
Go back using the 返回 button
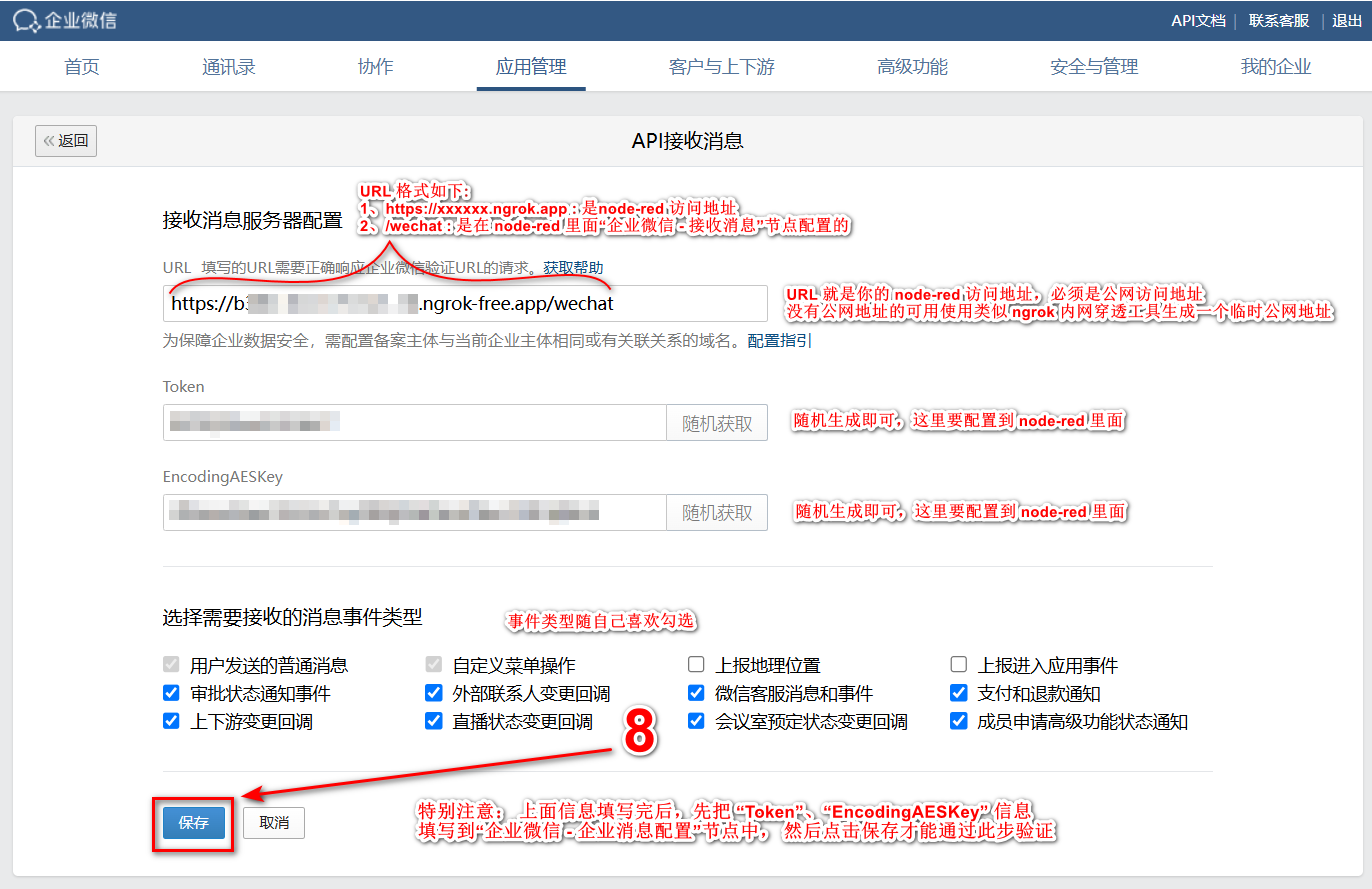[x=66, y=141]
